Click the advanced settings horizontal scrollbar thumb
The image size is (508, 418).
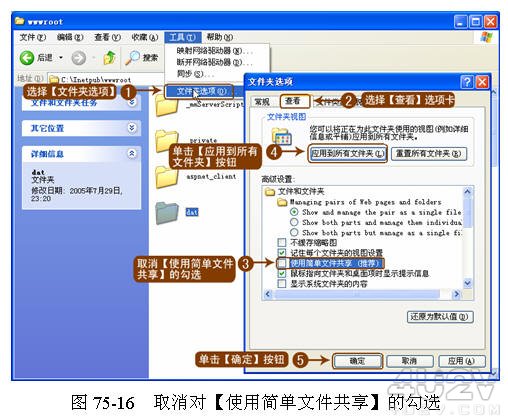[356, 294]
